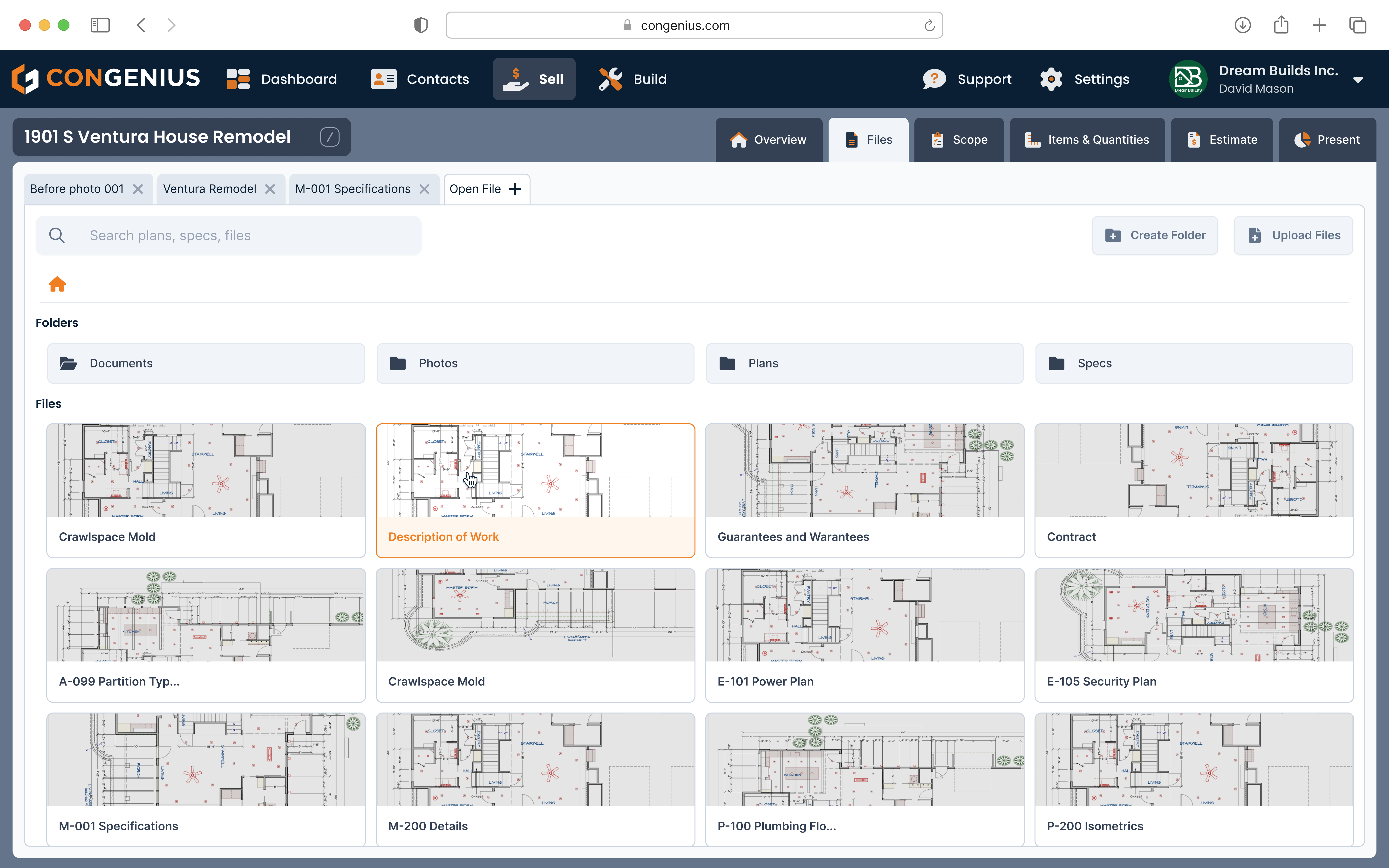This screenshot has height=868, width=1389.
Task: Open the first-row Crawlspace Mold file thumbnail
Action: [206, 470]
